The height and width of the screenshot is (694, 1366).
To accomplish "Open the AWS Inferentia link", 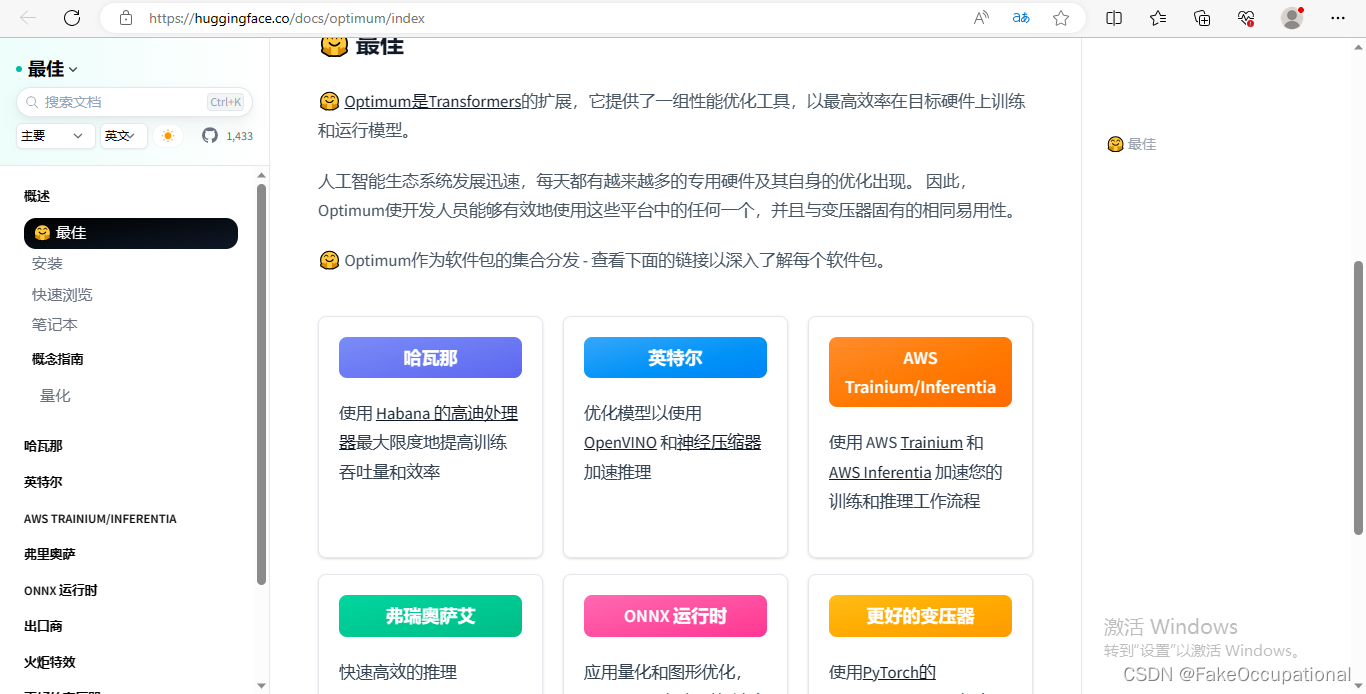I will click(880, 472).
